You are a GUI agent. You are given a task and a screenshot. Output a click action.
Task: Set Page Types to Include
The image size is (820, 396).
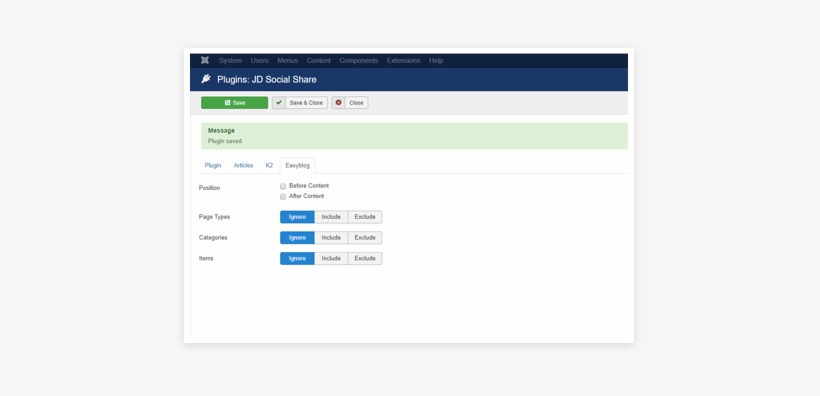tap(331, 217)
